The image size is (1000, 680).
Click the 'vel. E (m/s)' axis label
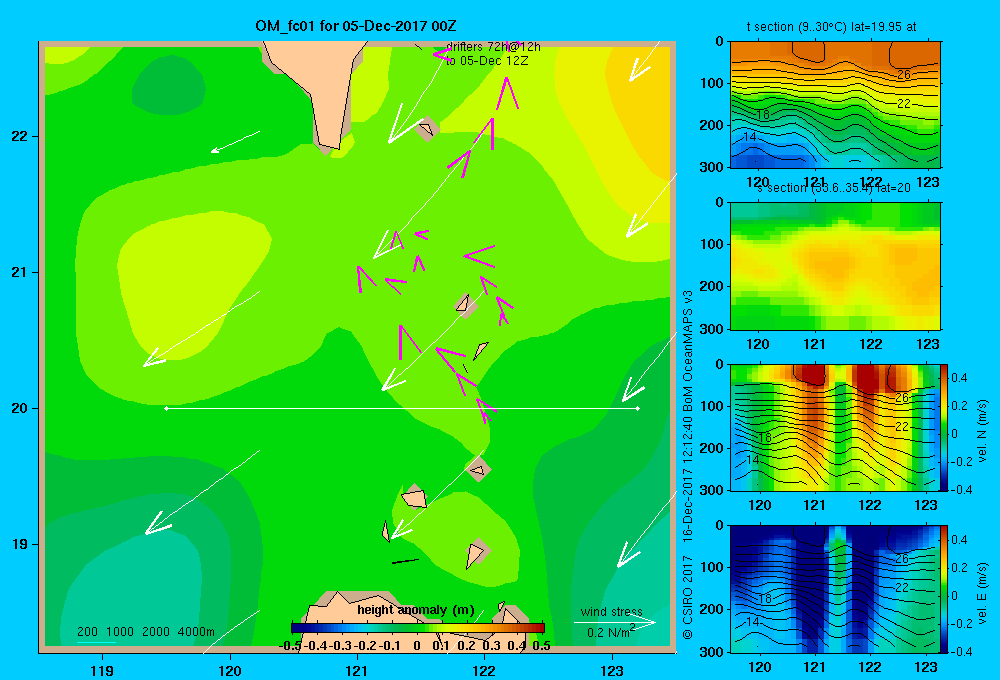point(982,593)
